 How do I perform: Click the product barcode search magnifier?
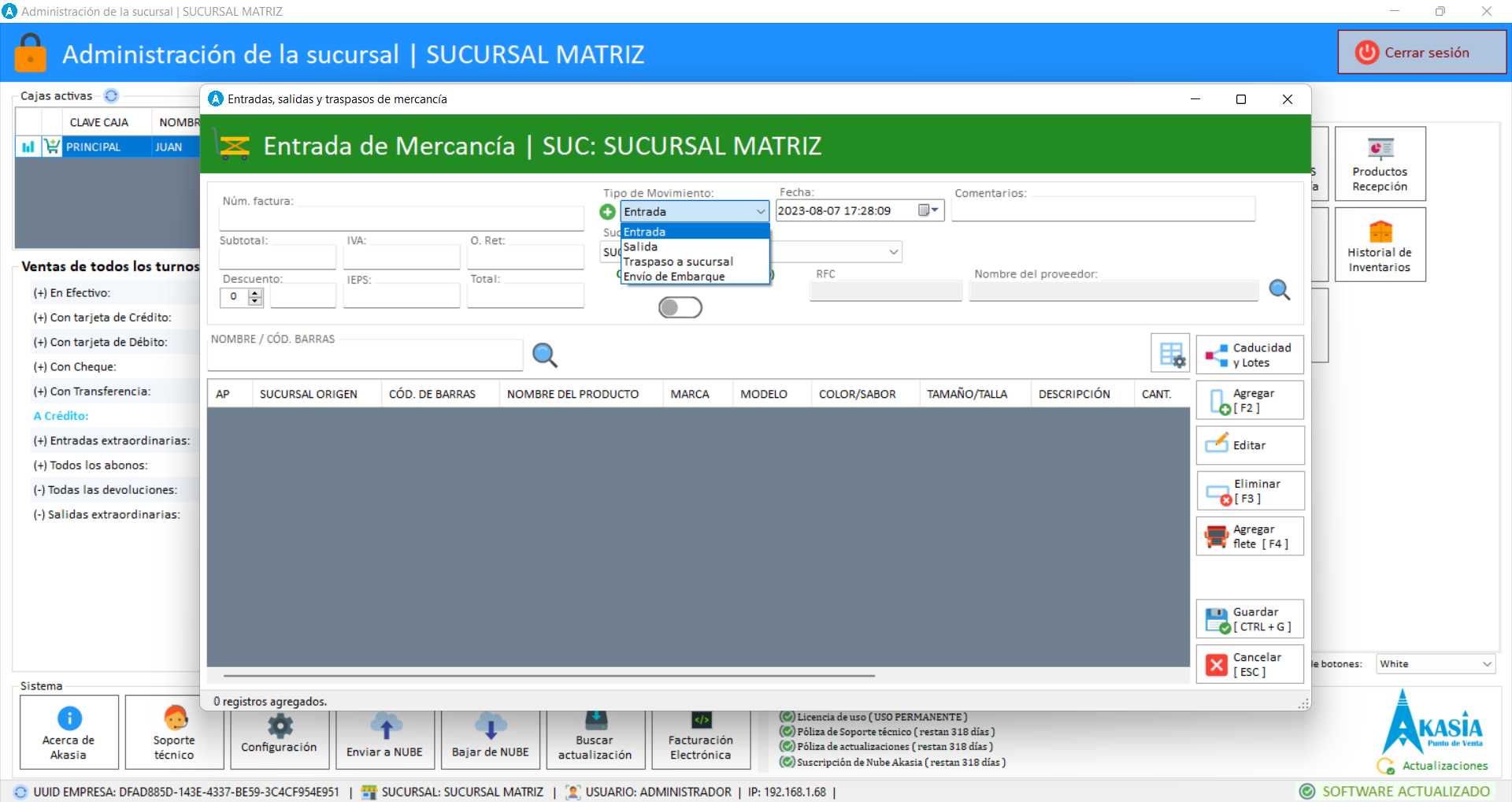[x=544, y=355]
